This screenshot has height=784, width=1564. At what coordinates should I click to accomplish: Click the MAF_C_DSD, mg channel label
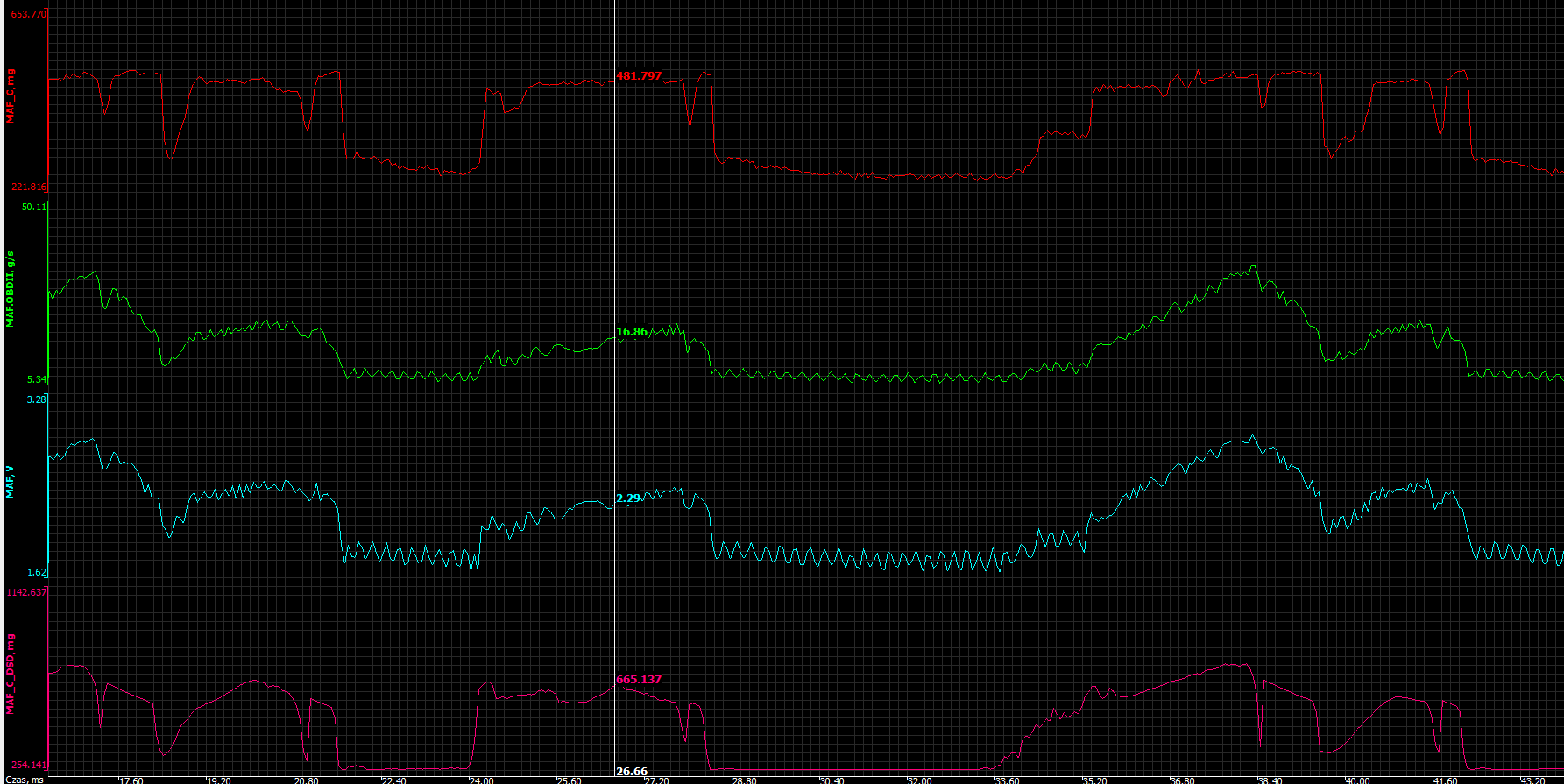pos(11,673)
